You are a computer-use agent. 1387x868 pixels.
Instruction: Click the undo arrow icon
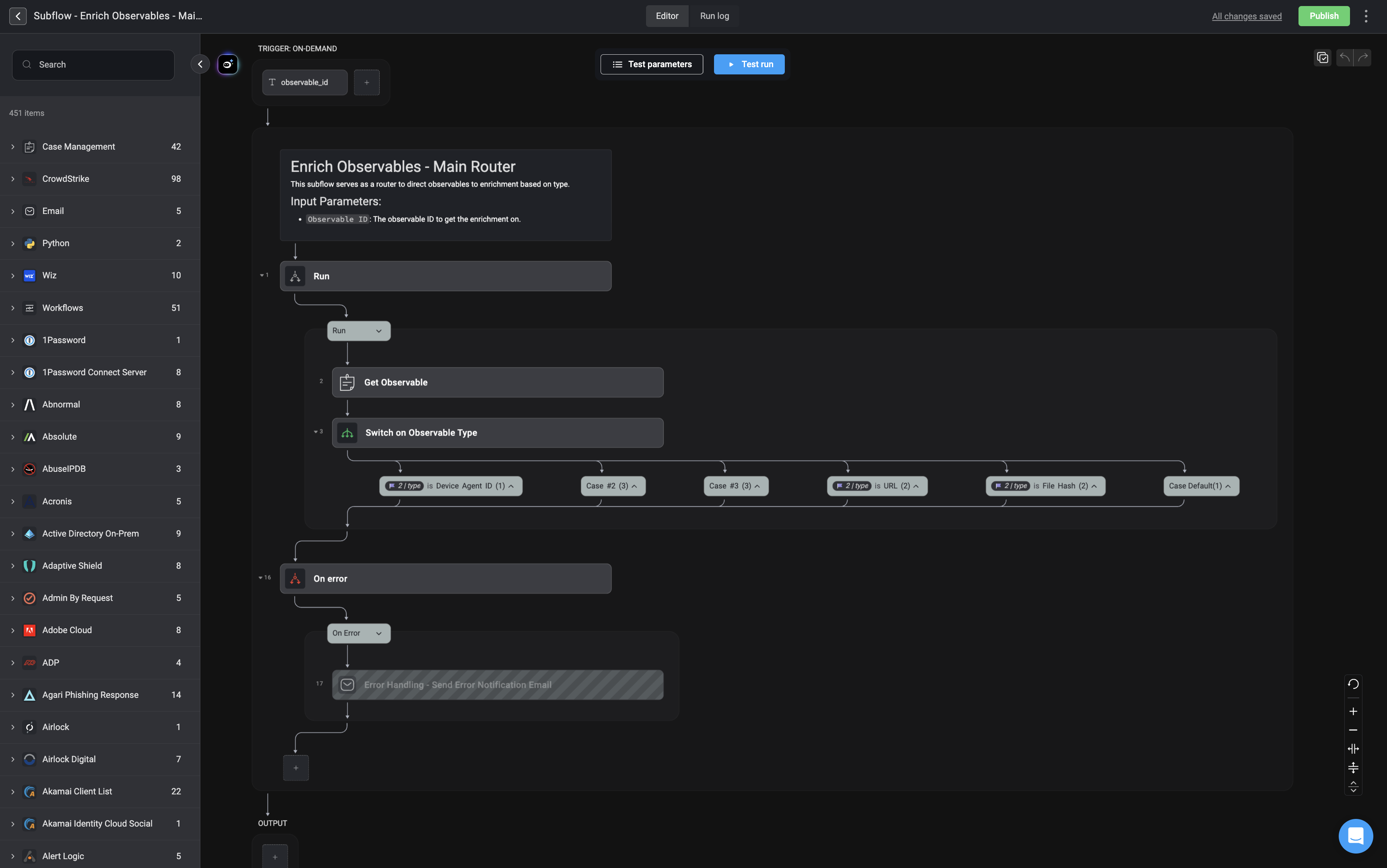click(1344, 58)
